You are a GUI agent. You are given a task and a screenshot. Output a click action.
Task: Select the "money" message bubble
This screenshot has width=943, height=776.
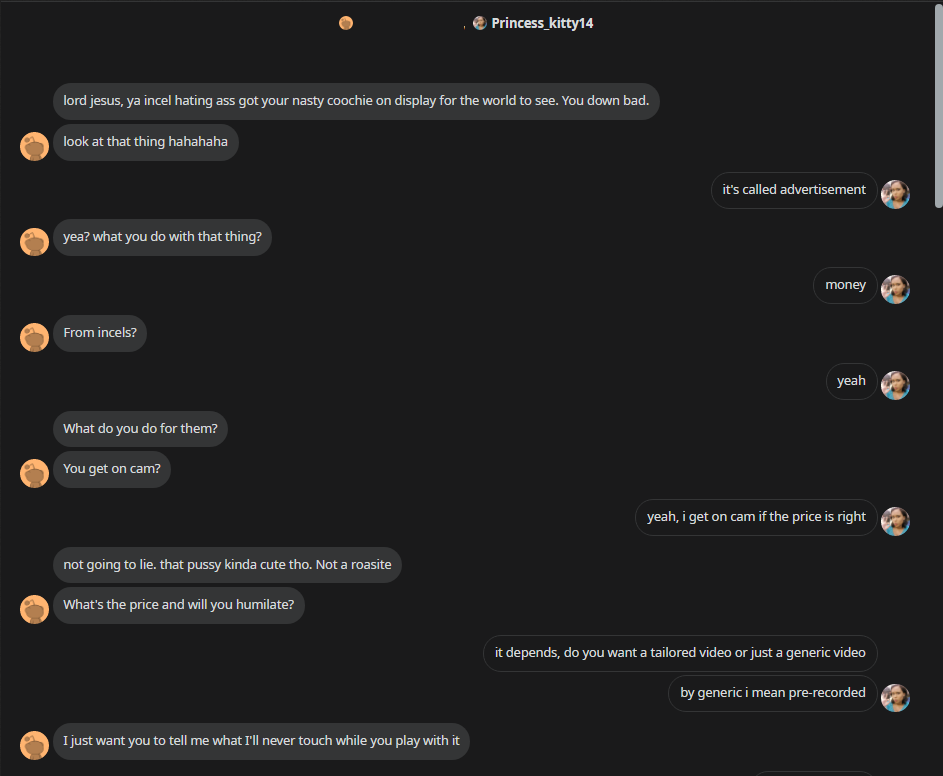(x=845, y=285)
